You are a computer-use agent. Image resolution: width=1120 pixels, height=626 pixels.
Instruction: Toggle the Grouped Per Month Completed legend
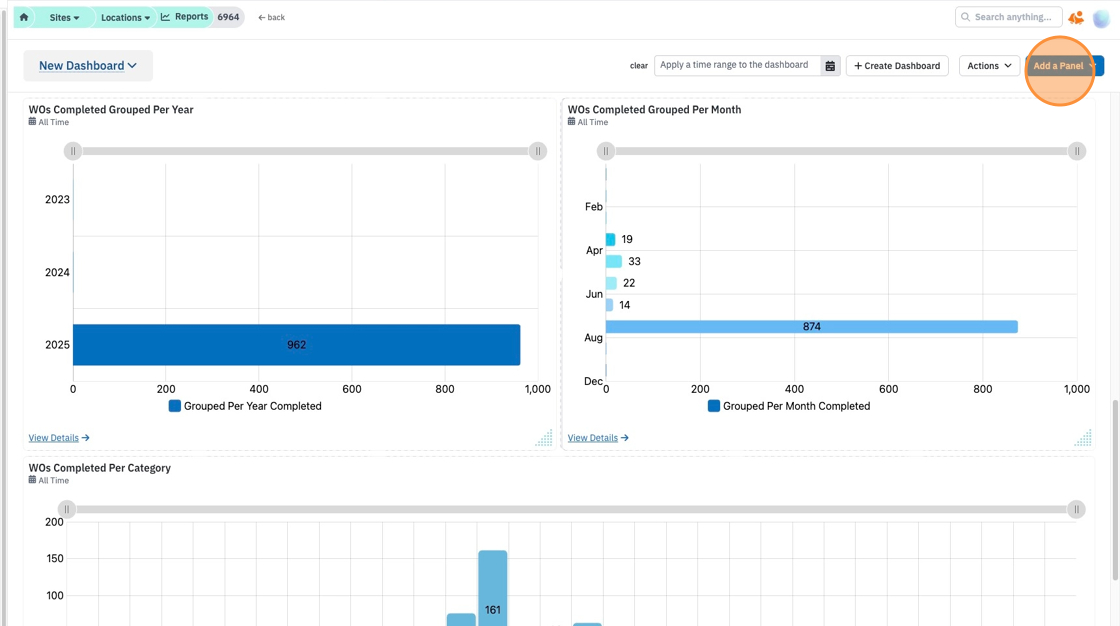(x=789, y=406)
